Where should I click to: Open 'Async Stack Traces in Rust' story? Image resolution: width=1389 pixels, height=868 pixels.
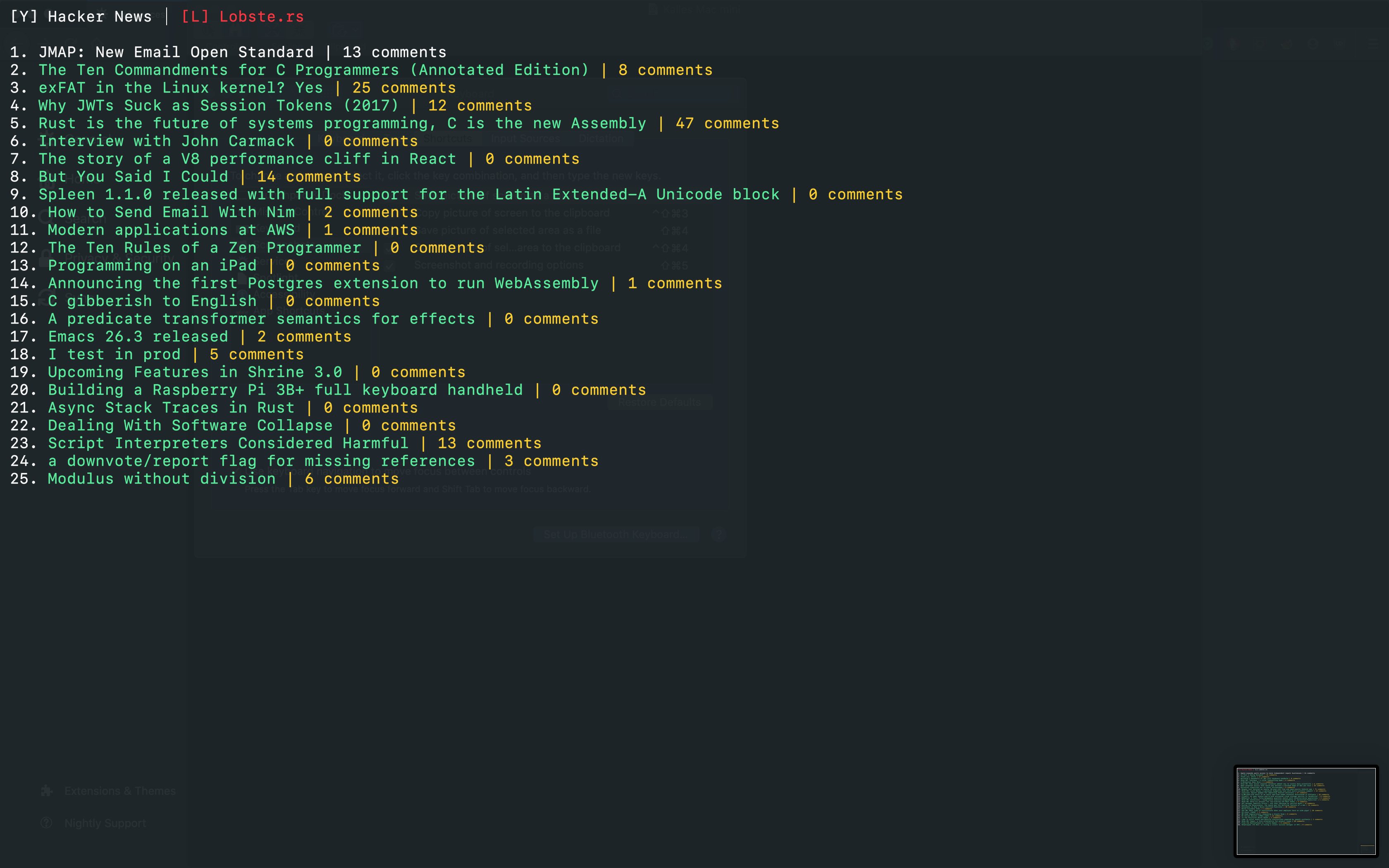click(x=171, y=408)
